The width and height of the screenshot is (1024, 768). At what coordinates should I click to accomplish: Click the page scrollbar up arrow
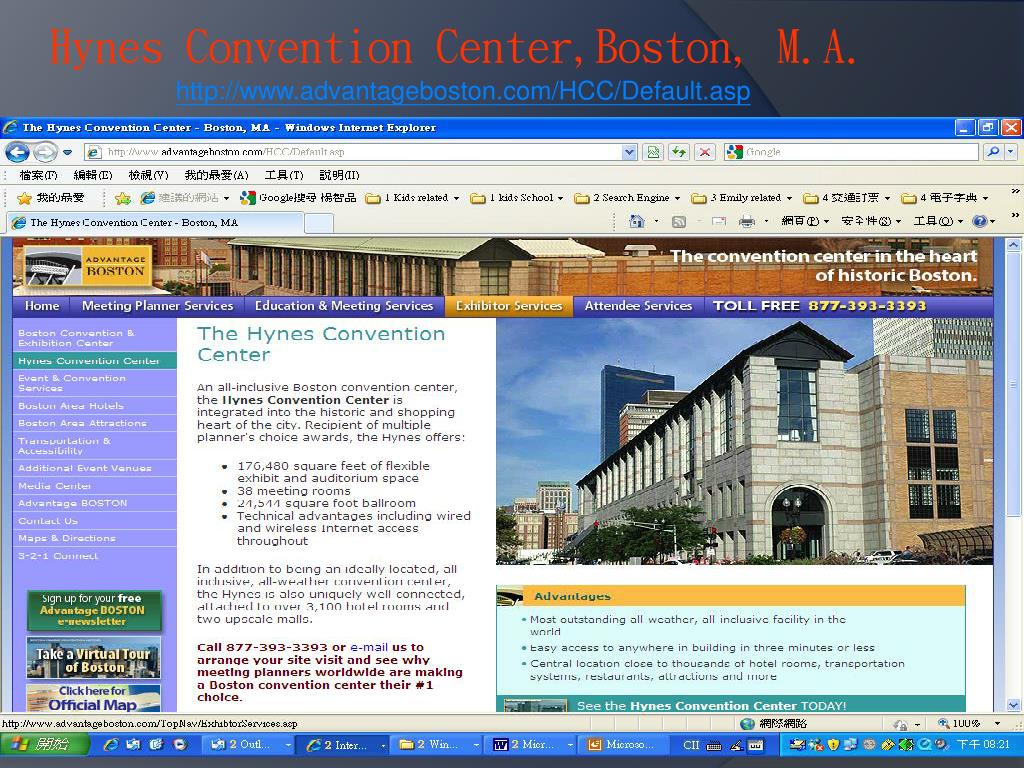click(x=1014, y=246)
